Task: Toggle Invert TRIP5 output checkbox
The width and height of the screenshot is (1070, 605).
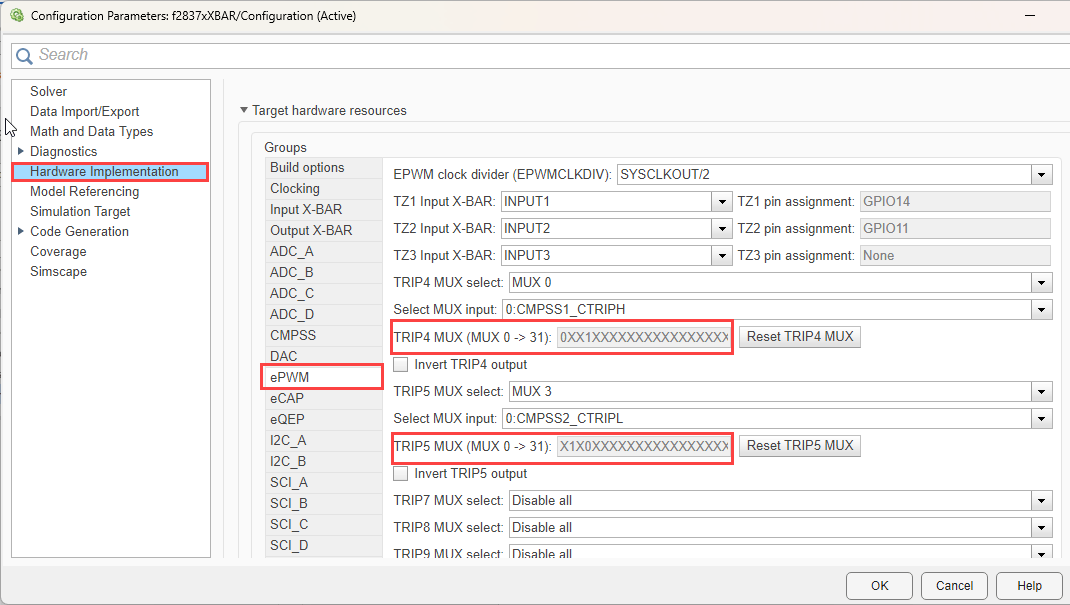Action: point(401,473)
